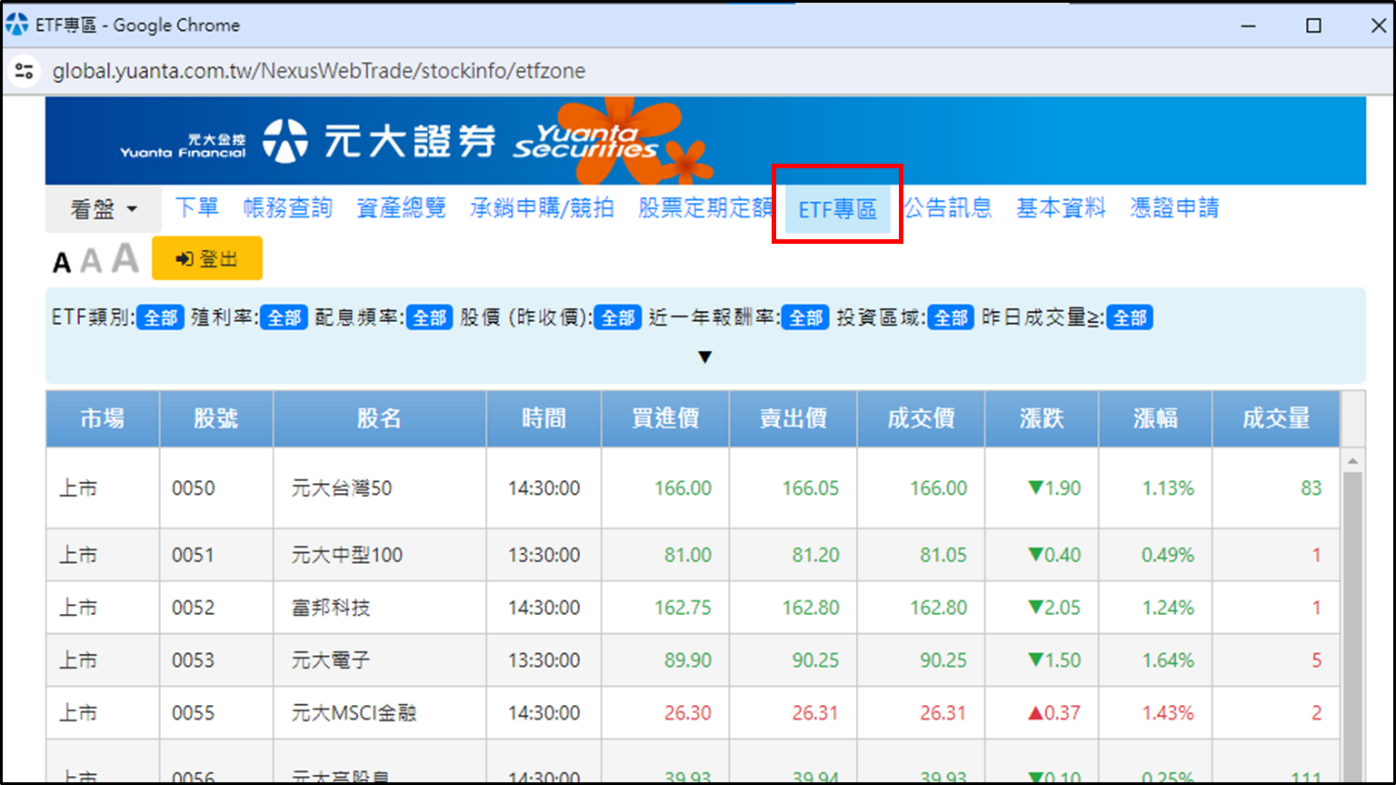Click the 股名 column header
The width and height of the screenshot is (1396, 785).
tap(380, 419)
